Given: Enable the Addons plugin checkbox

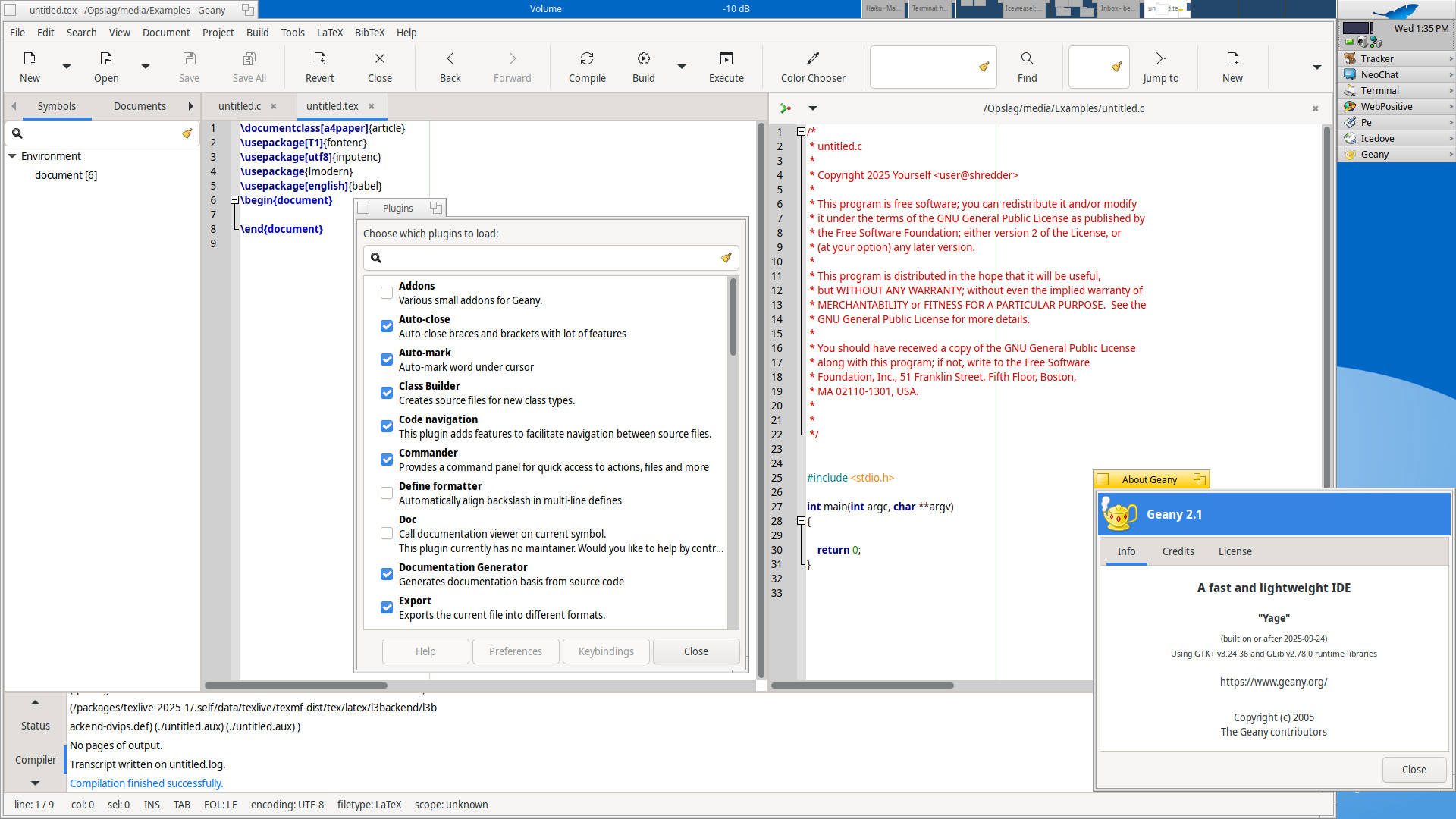Looking at the screenshot, I should [x=387, y=293].
